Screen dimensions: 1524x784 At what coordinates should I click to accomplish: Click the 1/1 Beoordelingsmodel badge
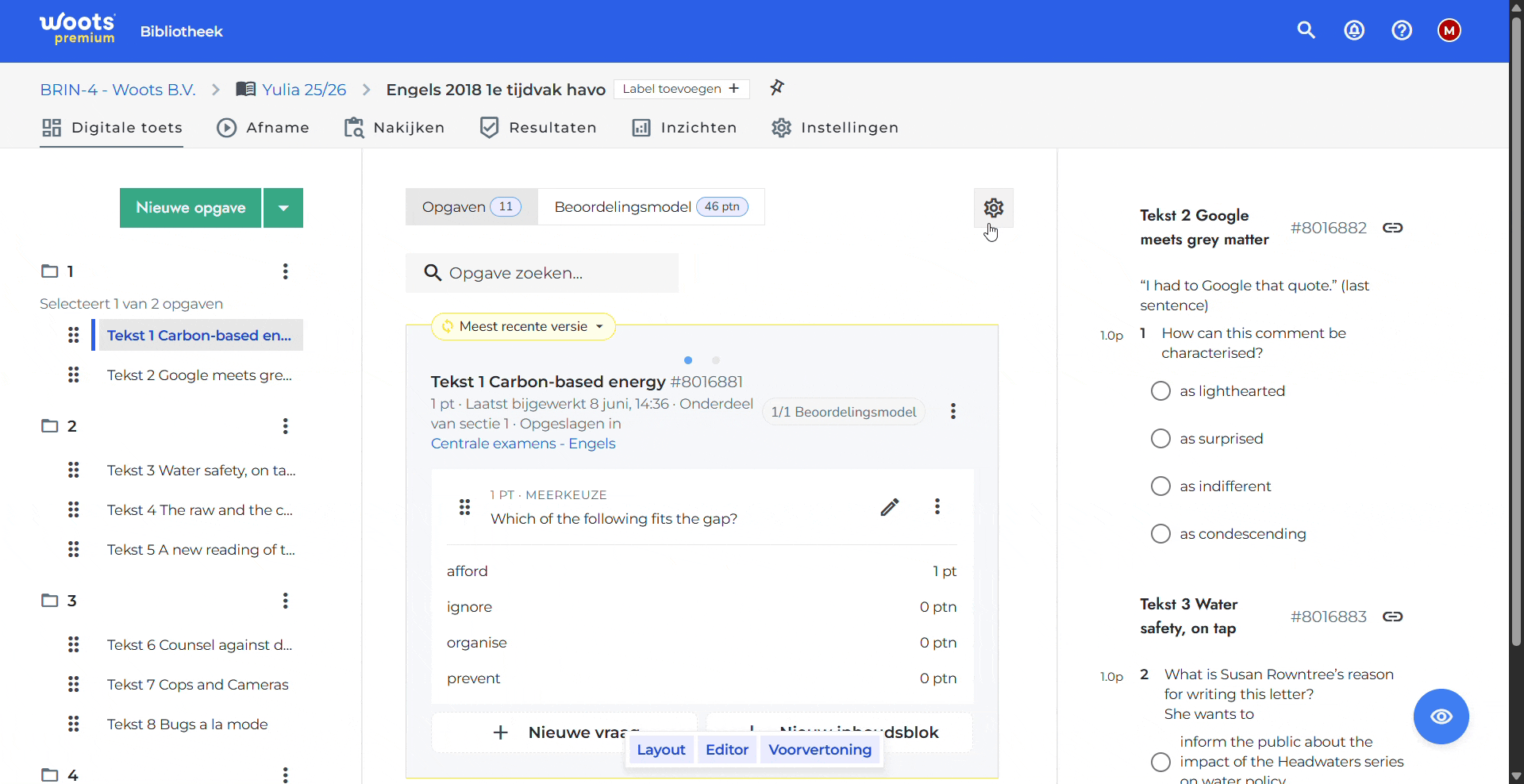(843, 412)
